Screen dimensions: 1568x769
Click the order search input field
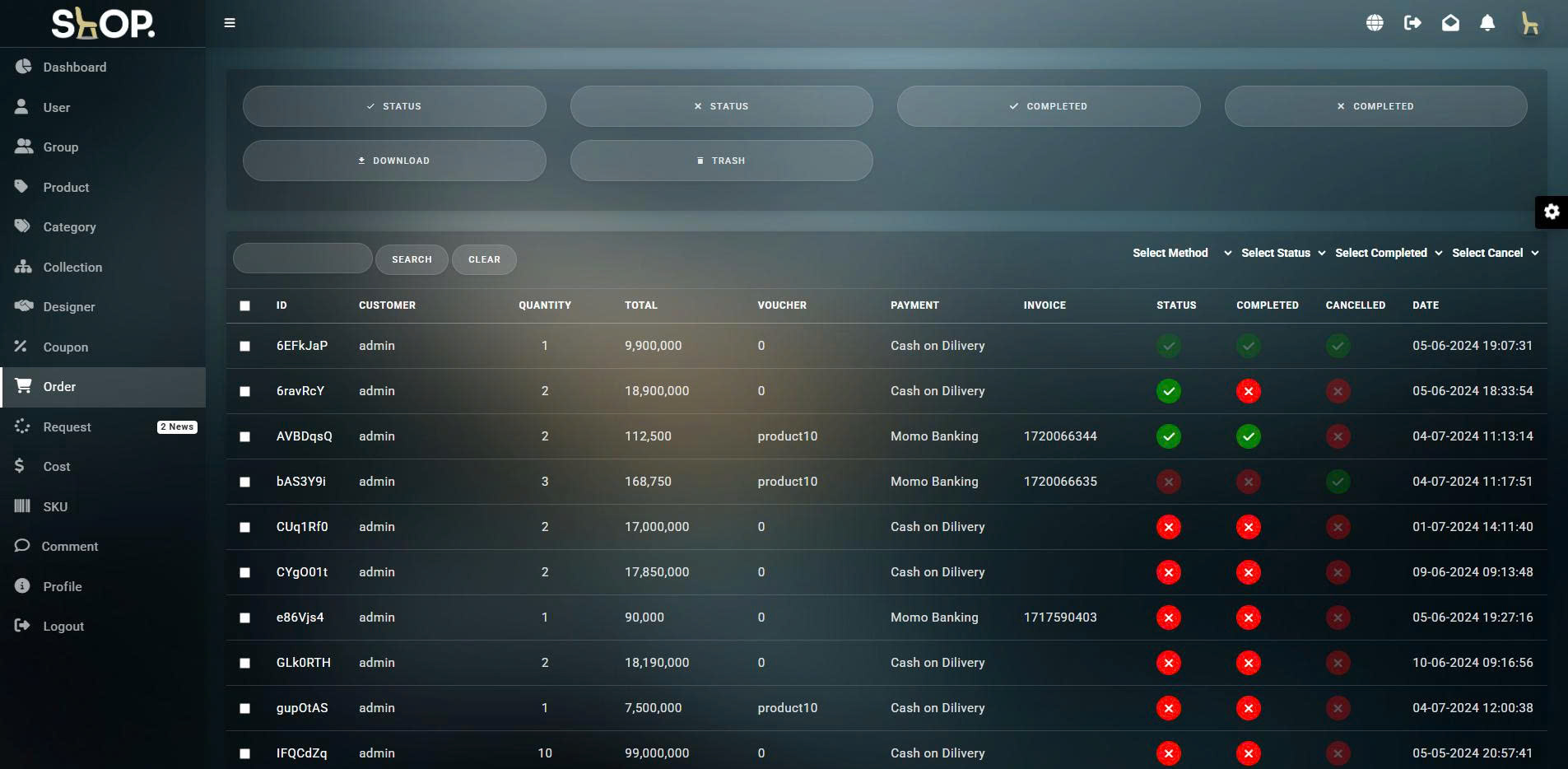pos(303,259)
